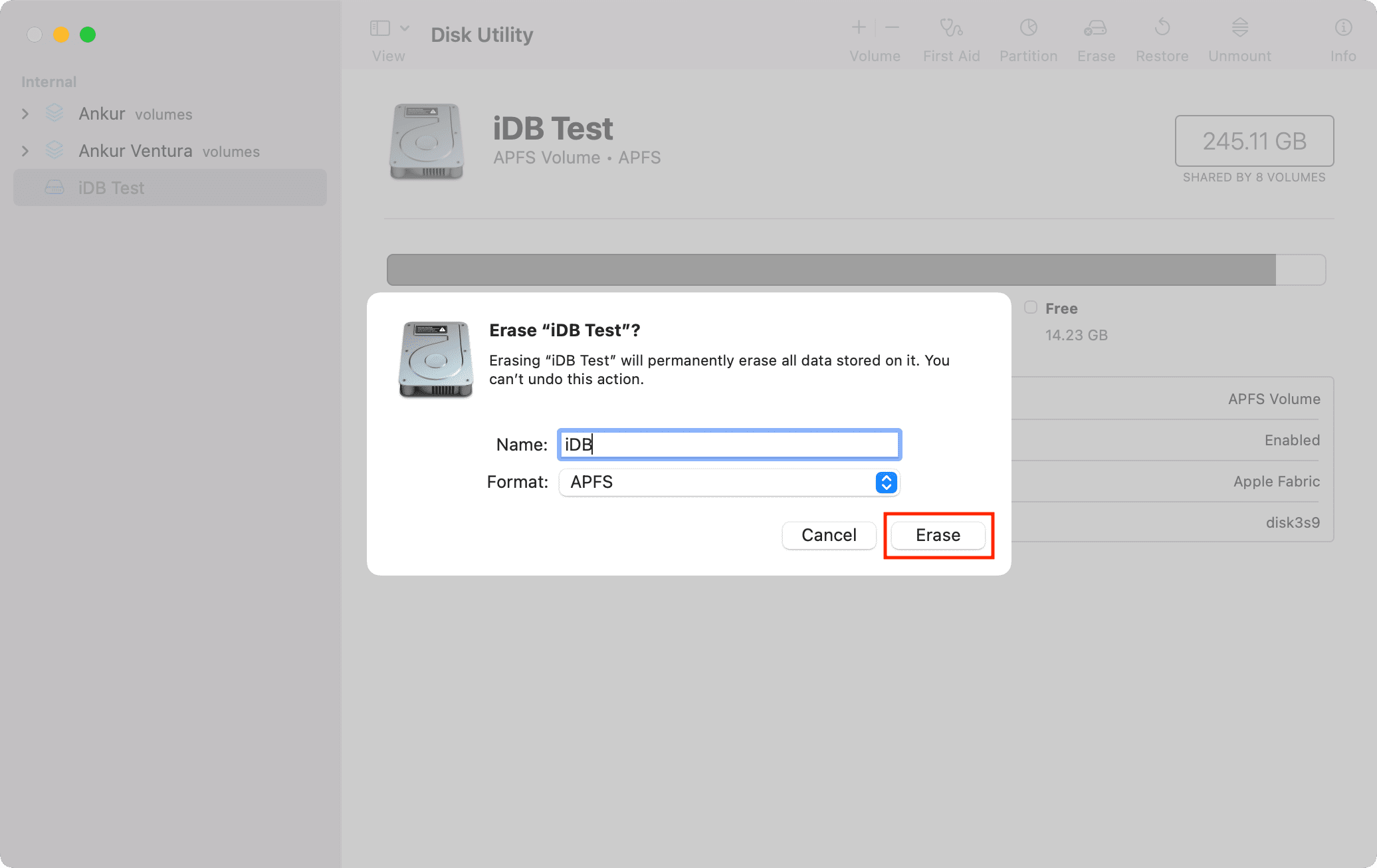Image resolution: width=1377 pixels, height=868 pixels.
Task: Click the Disk Utility window title
Action: pos(482,35)
